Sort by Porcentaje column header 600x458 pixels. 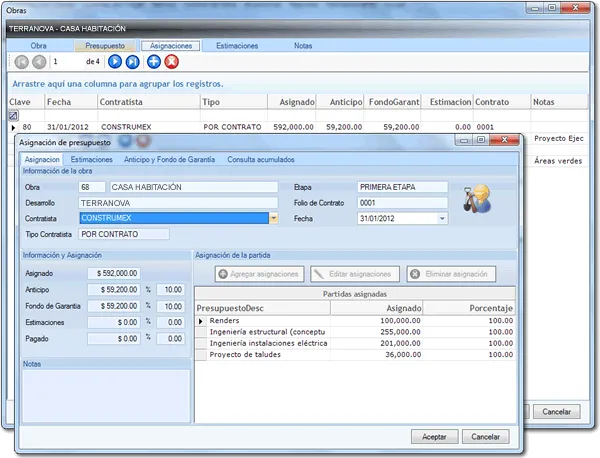coord(469,308)
